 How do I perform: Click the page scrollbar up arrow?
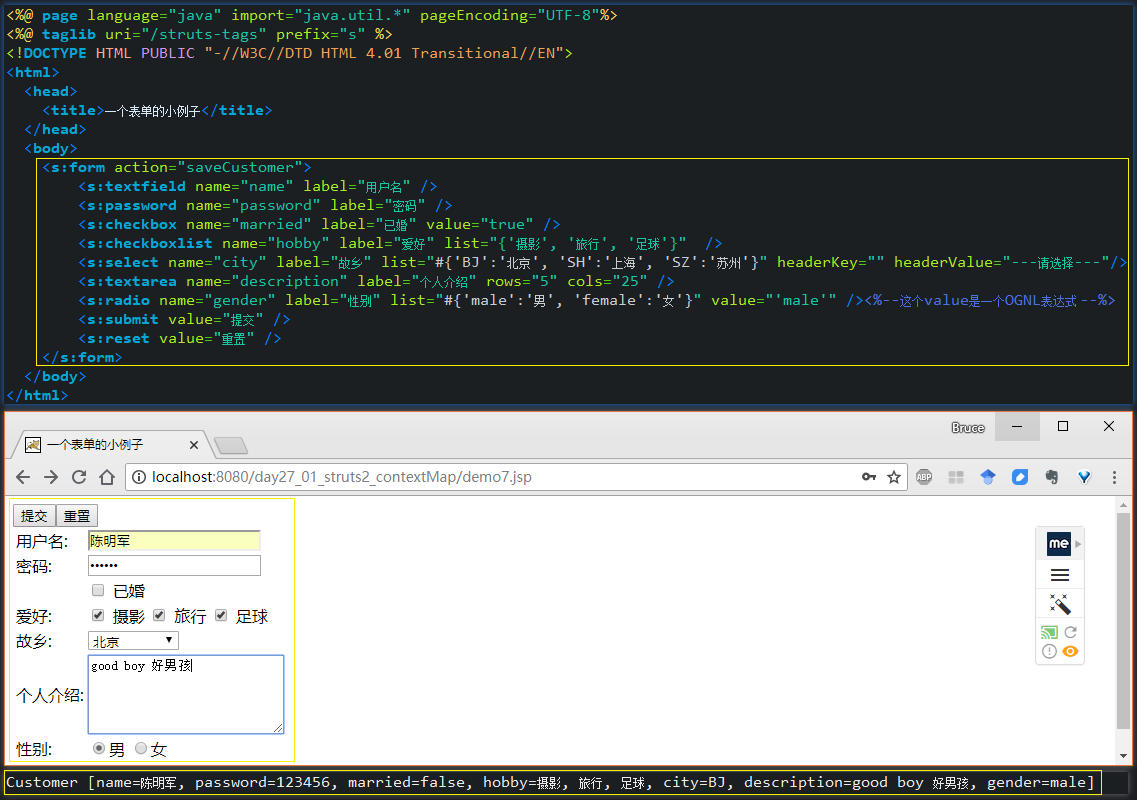[1123, 505]
